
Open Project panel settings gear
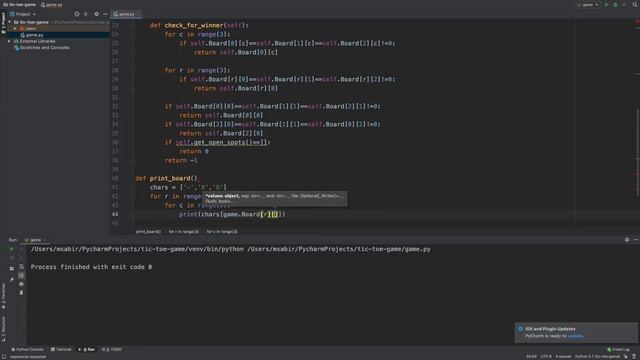(x=96, y=14)
